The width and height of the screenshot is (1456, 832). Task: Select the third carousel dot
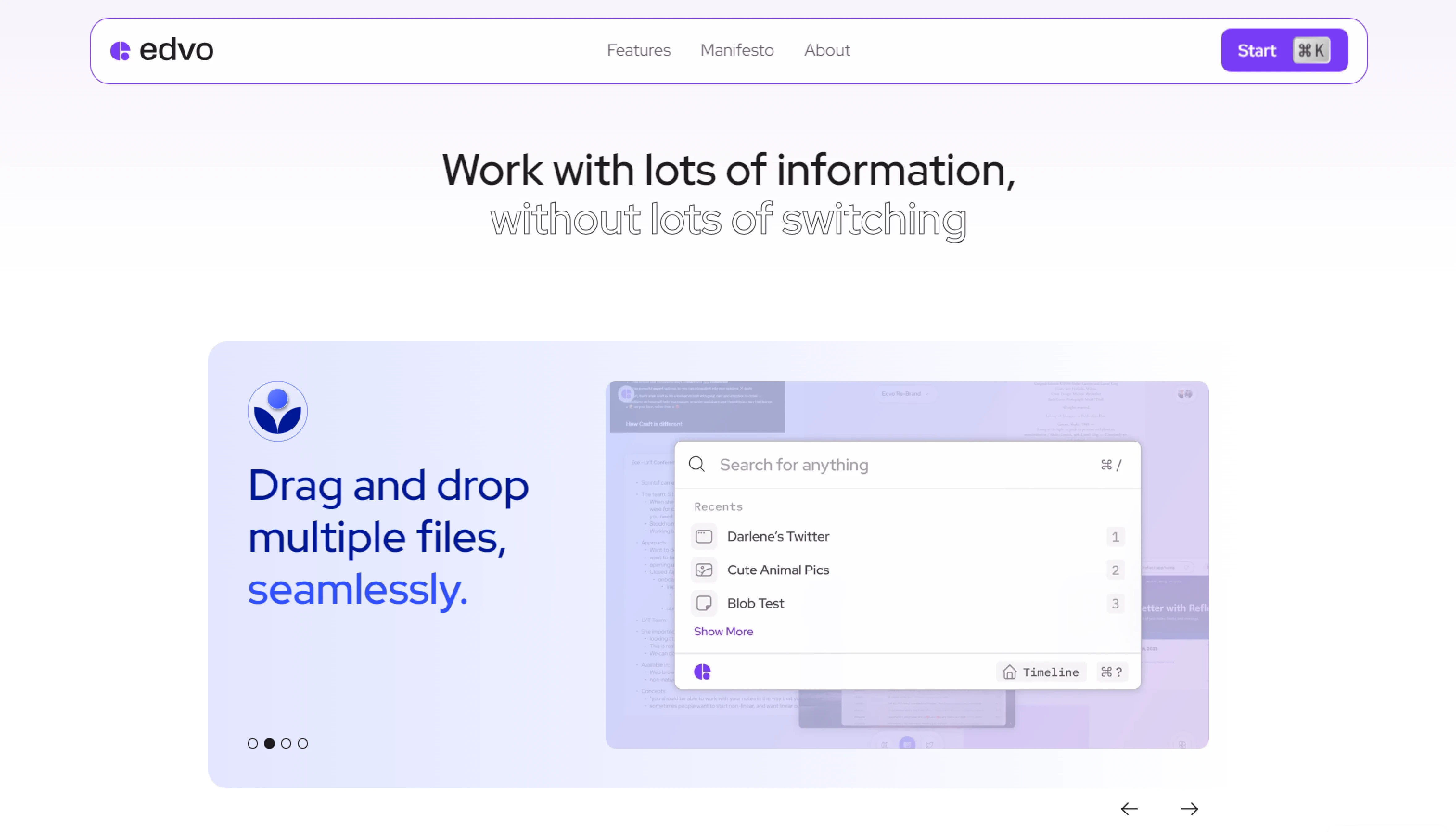point(286,743)
